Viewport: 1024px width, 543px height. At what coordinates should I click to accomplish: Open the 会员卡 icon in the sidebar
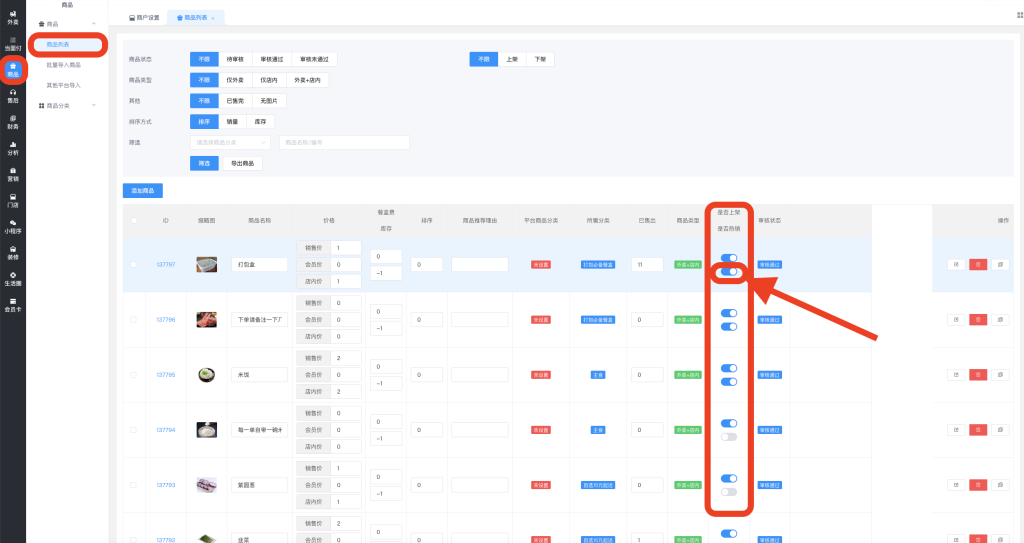12,305
